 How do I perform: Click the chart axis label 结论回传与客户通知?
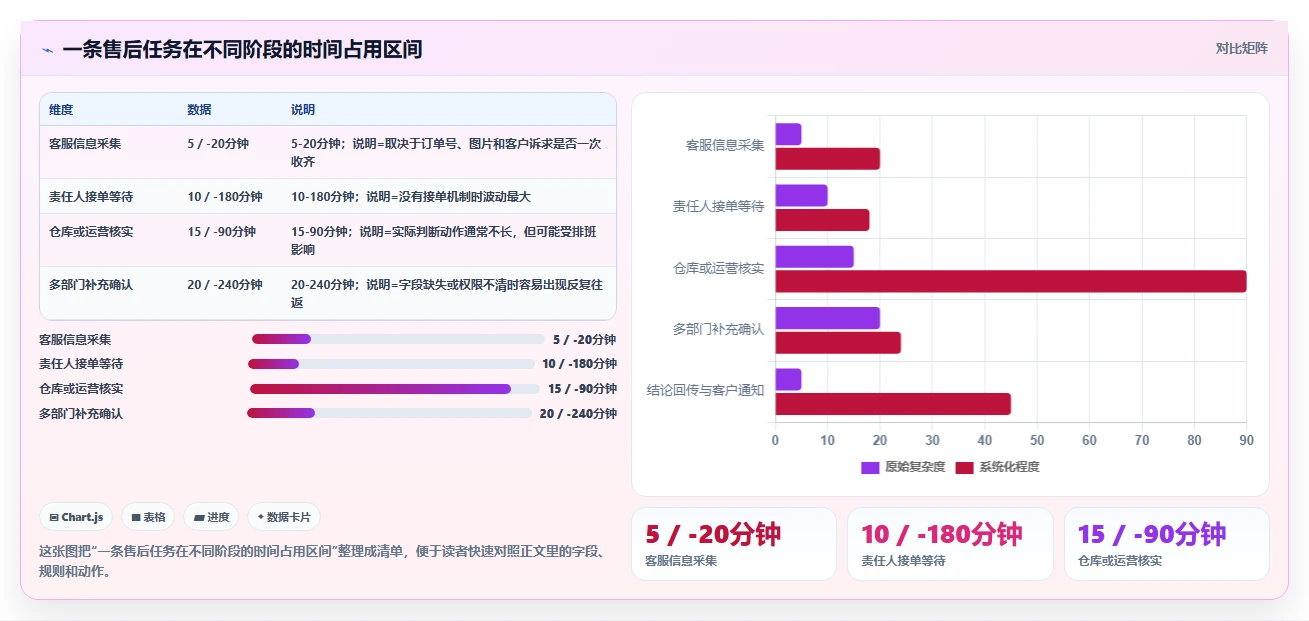[705, 391]
